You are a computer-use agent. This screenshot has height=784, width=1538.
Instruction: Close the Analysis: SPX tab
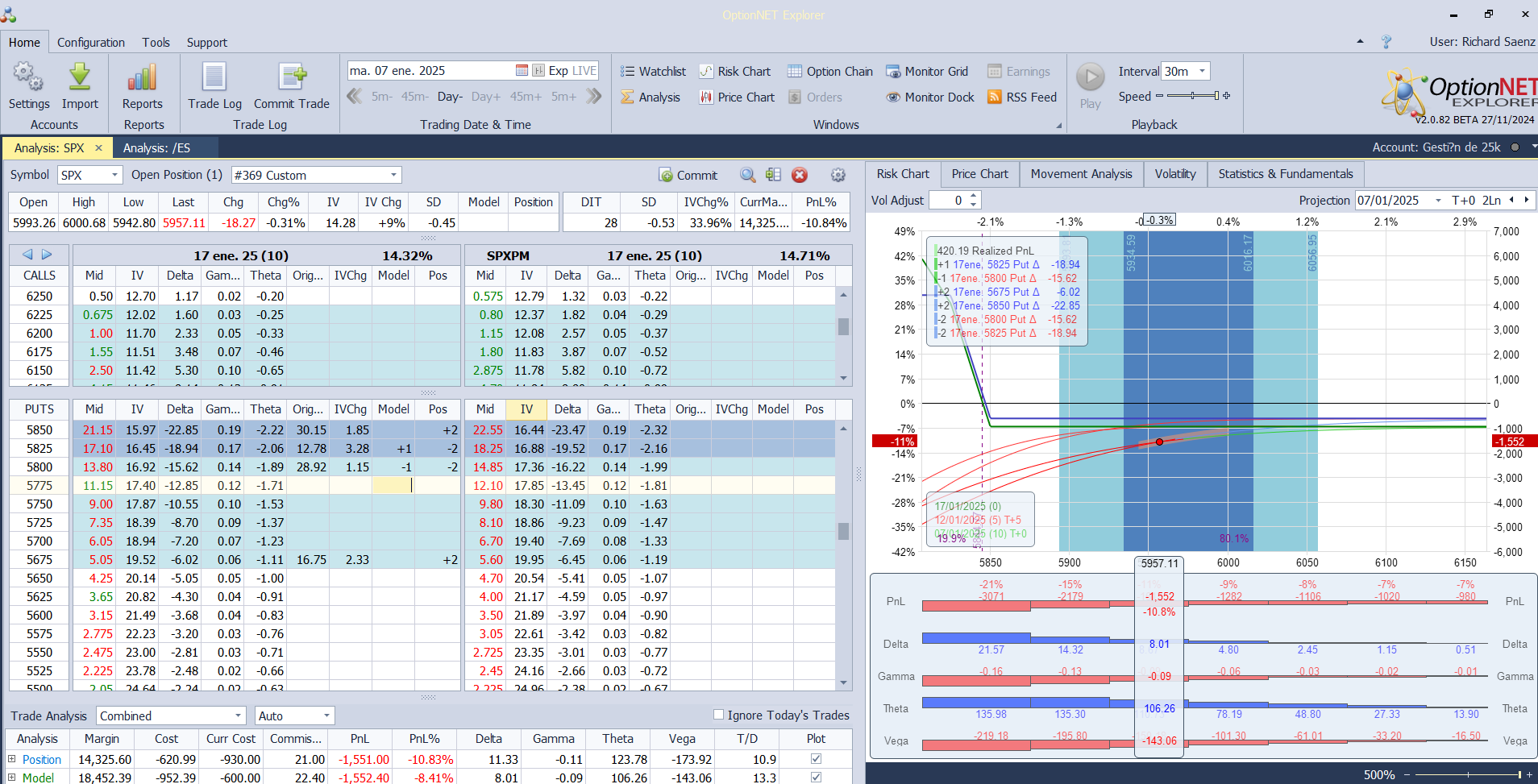(x=98, y=148)
